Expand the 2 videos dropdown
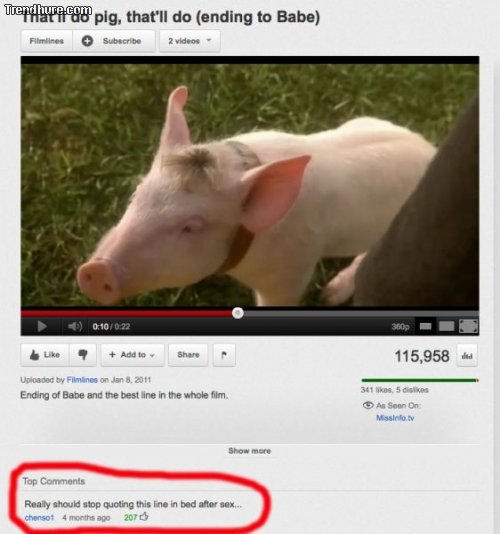The width and height of the screenshot is (500, 534). click(189, 41)
